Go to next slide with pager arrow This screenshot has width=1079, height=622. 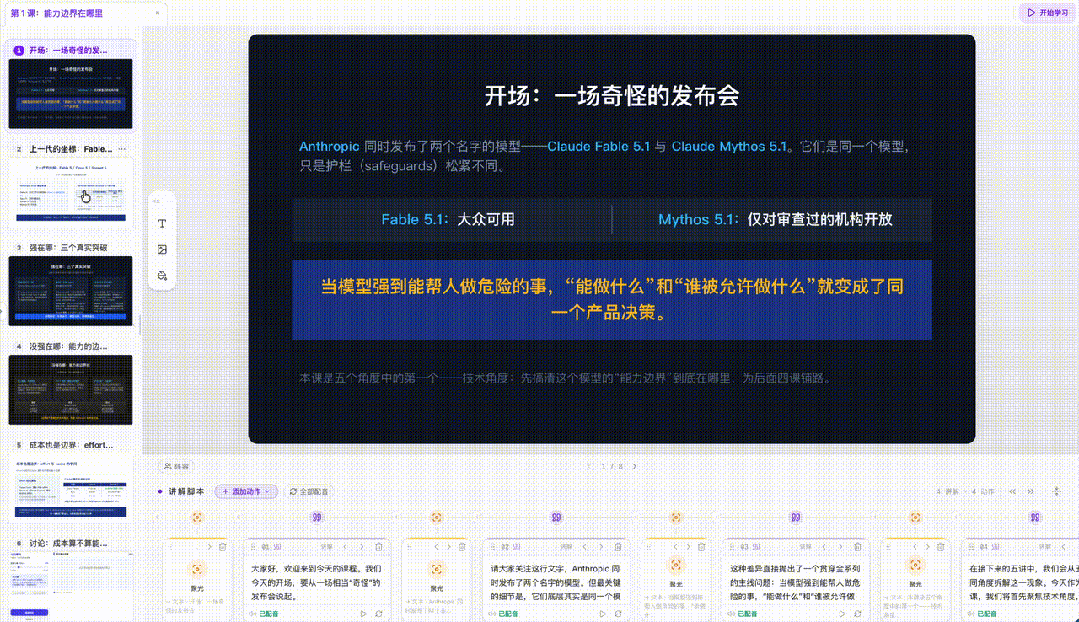pos(634,466)
